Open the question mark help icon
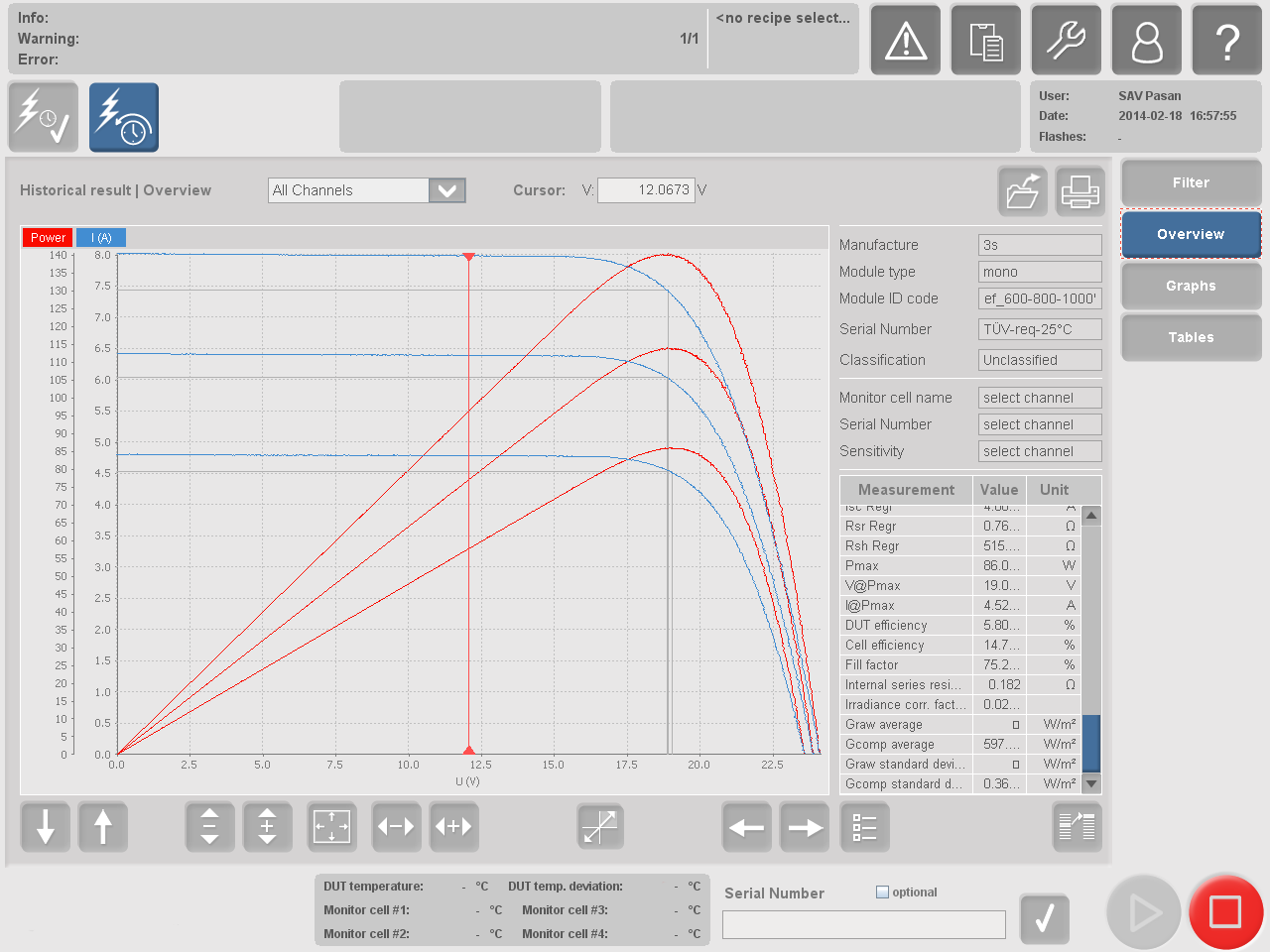1270x952 pixels. click(x=1226, y=41)
